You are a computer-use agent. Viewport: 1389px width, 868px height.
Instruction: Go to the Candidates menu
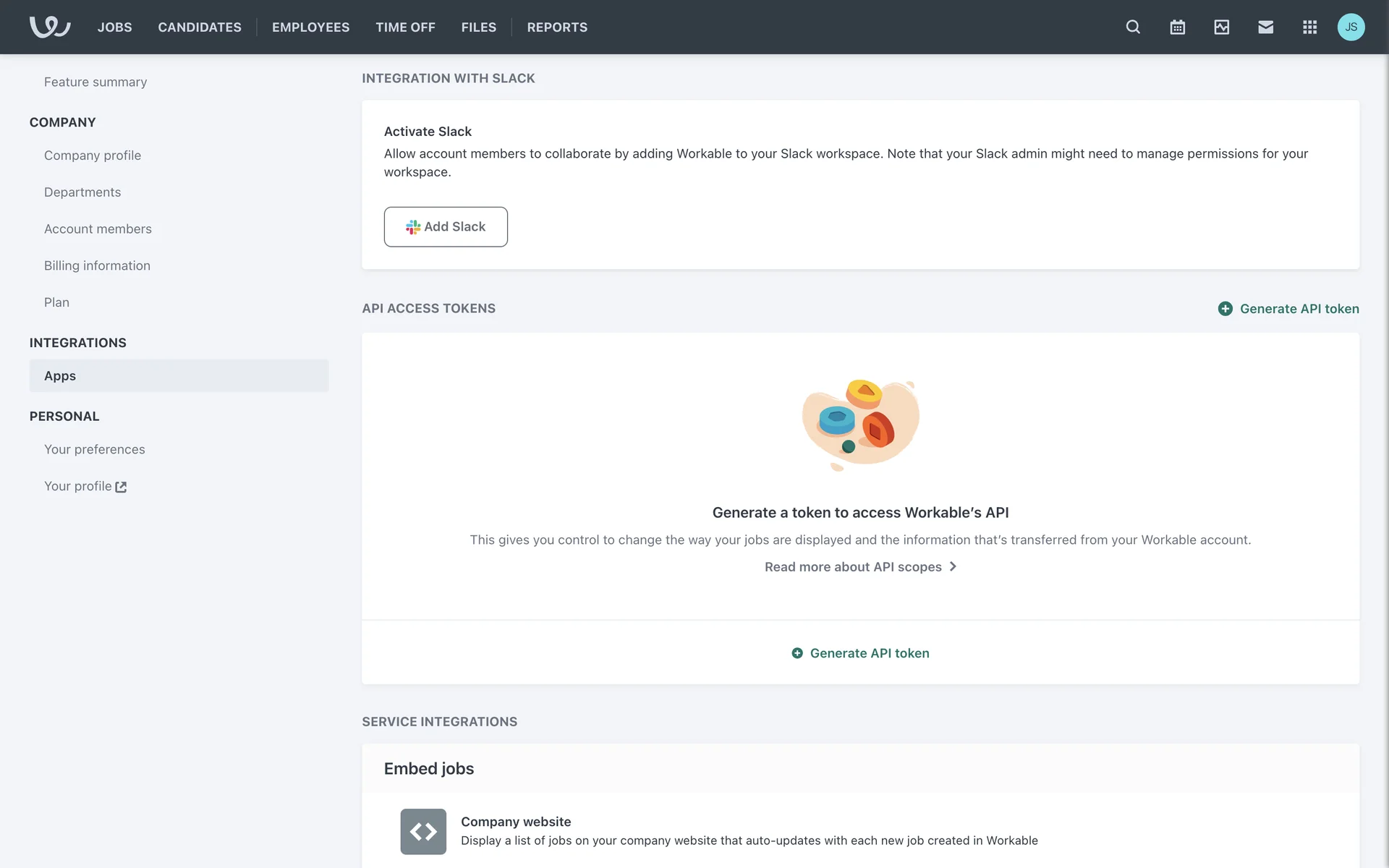click(x=200, y=27)
